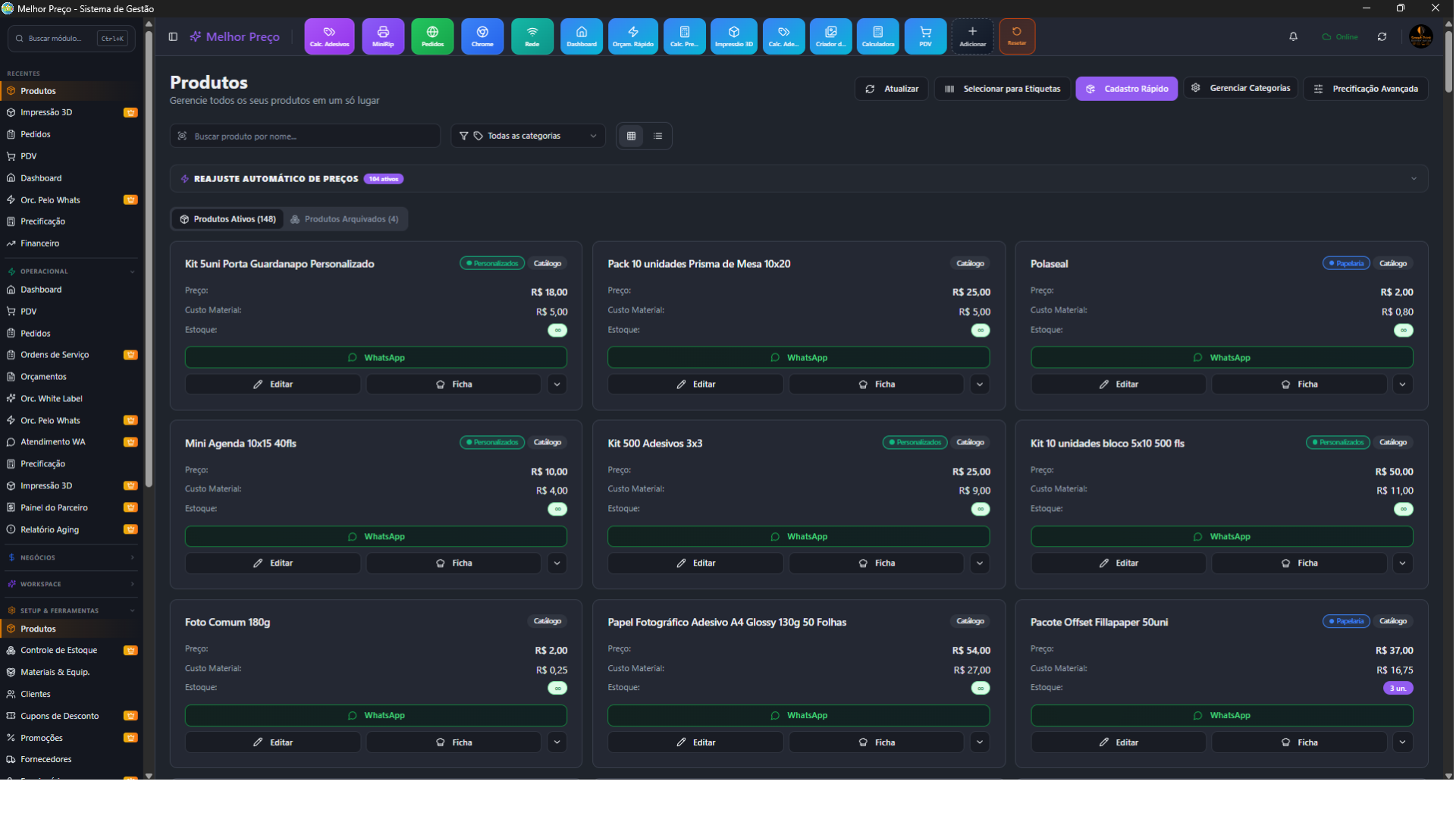Open Orçam. Rápido shortcut

click(x=633, y=36)
